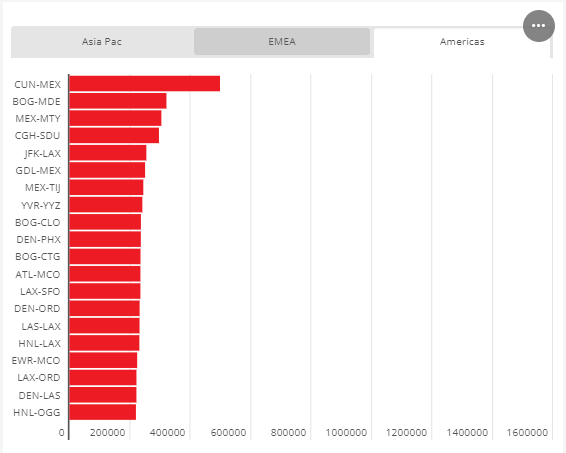The width and height of the screenshot is (566, 453).
Task: Select the JFK-LAX route bar
Action: point(108,153)
